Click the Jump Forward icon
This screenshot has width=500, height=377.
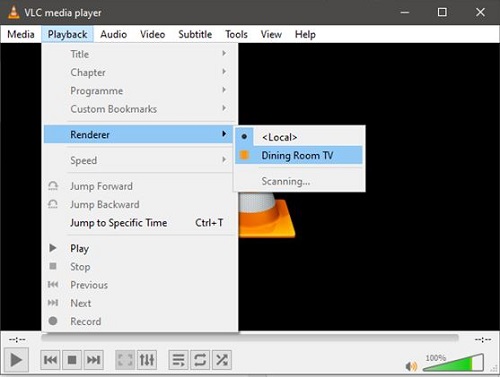click(x=53, y=186)
